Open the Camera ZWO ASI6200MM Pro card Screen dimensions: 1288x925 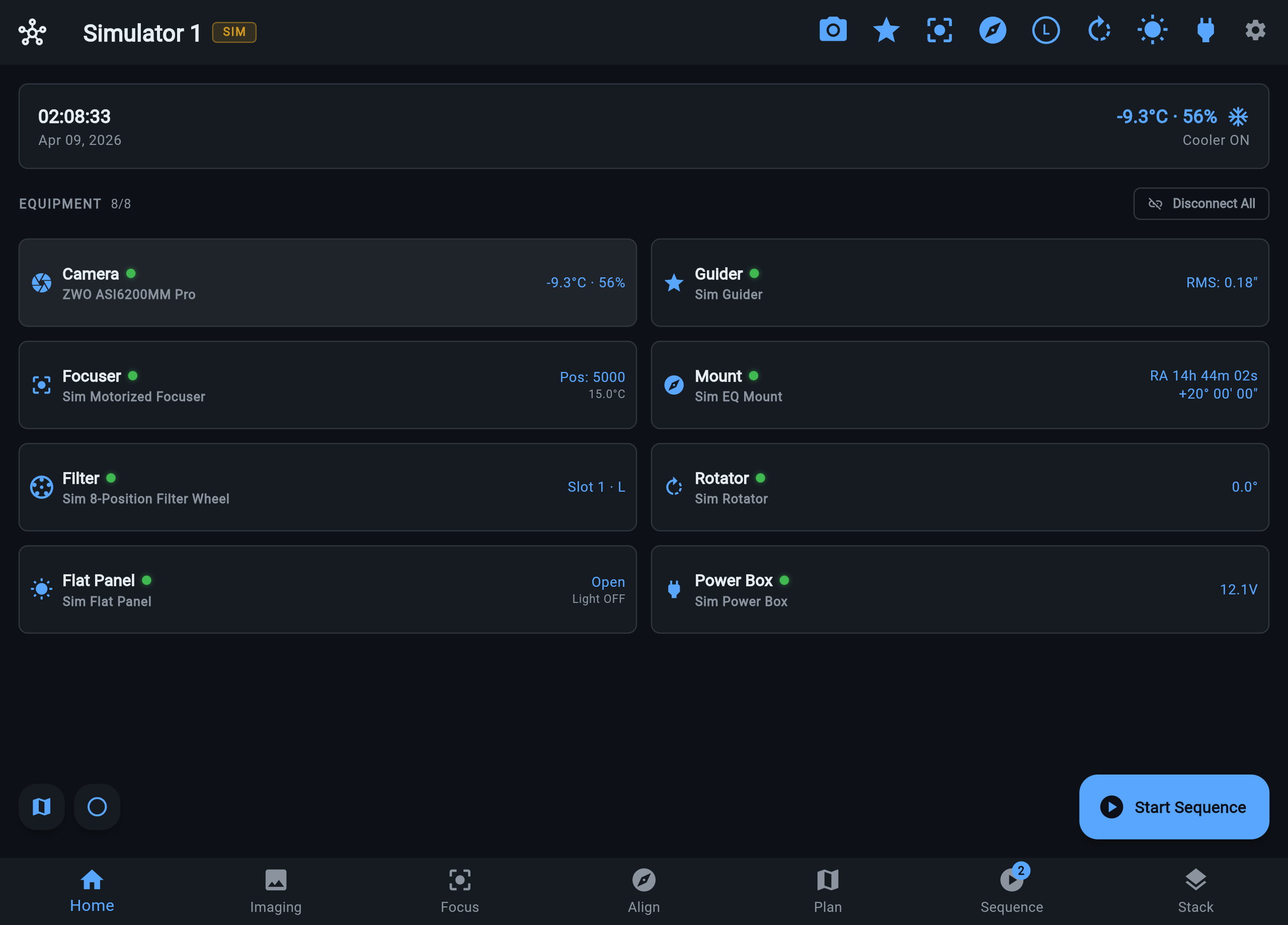(x=328, y=282)
